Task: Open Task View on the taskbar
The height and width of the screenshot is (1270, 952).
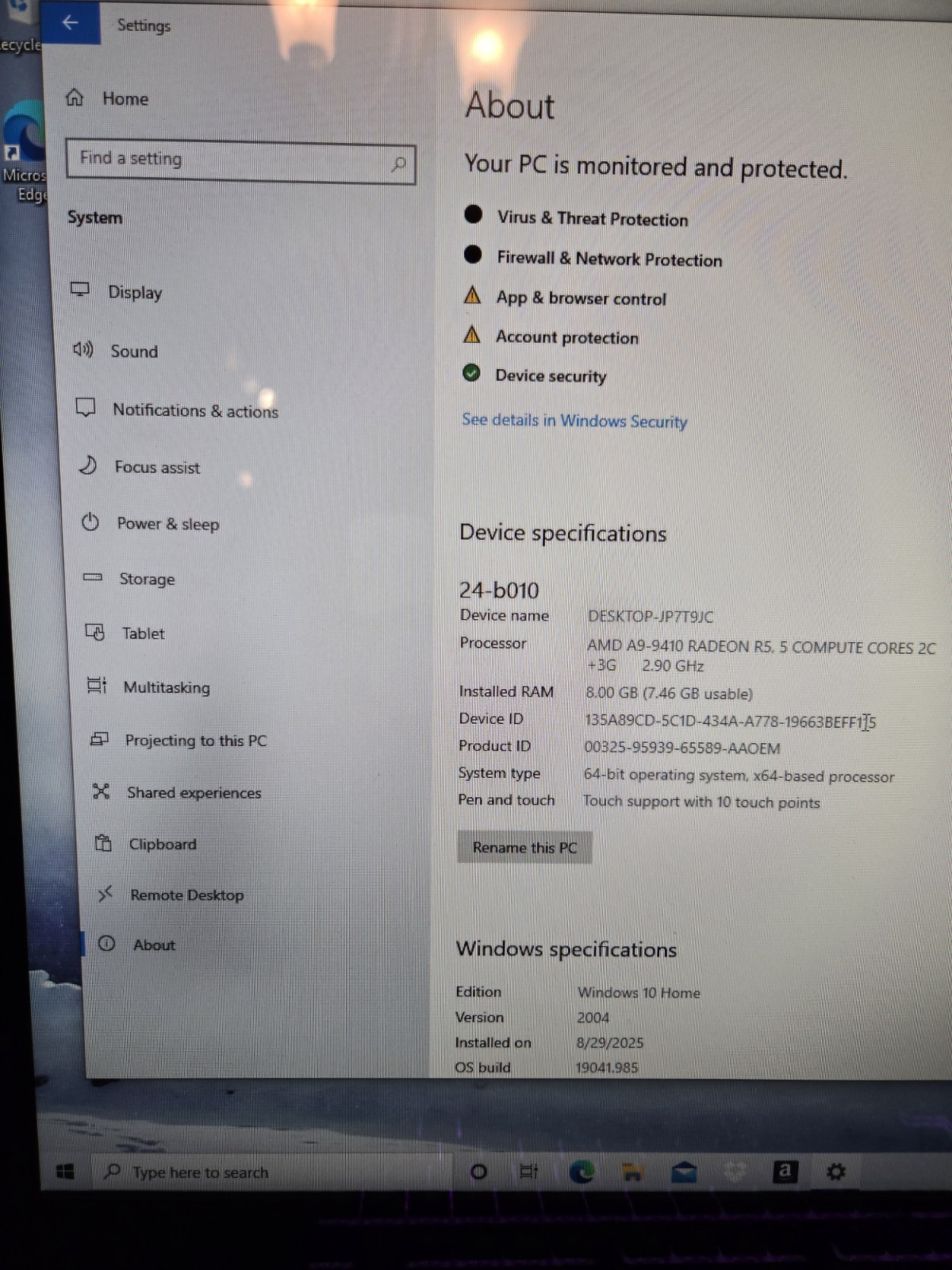Action: click(528, 1172)
